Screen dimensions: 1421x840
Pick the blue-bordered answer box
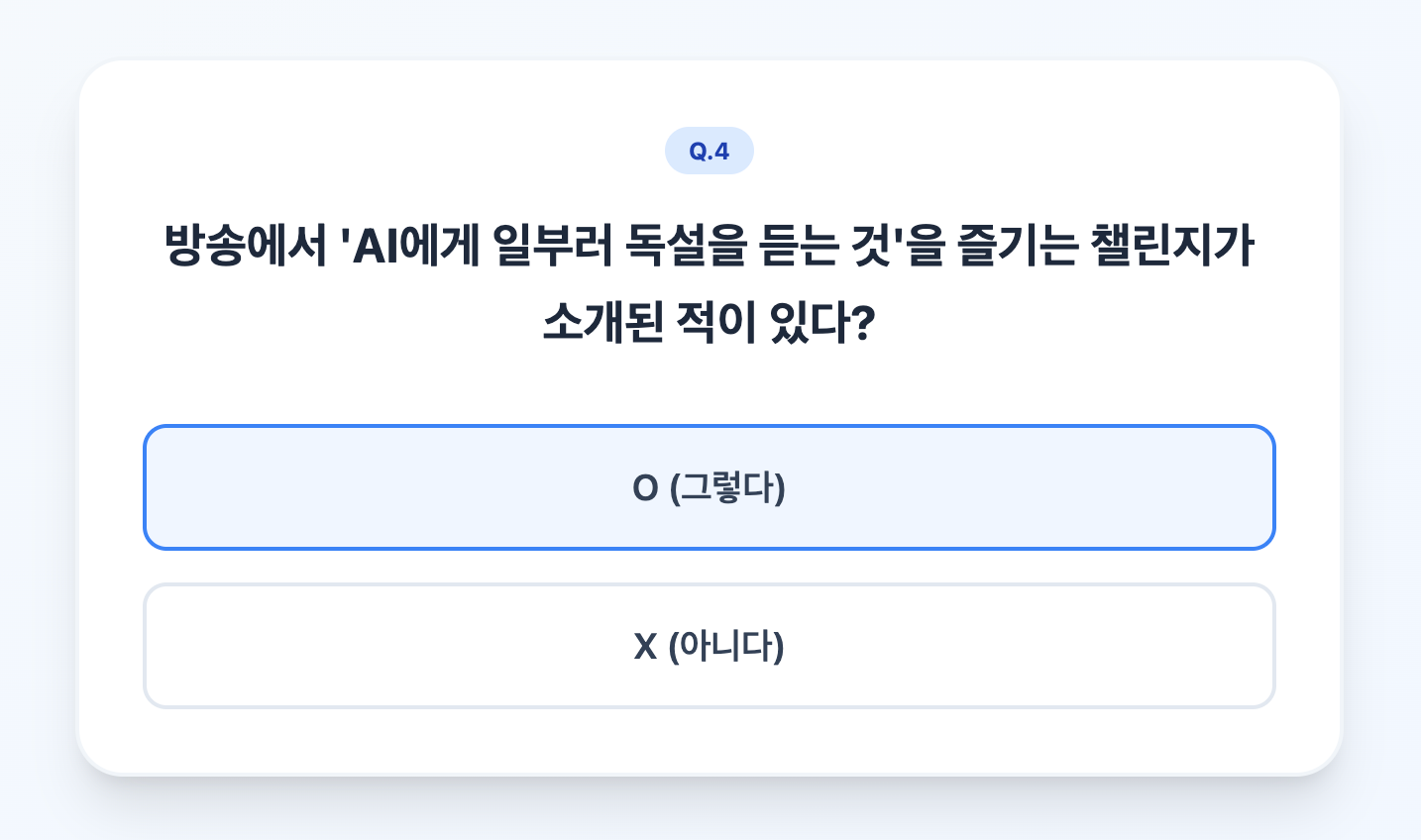[709, 487]
